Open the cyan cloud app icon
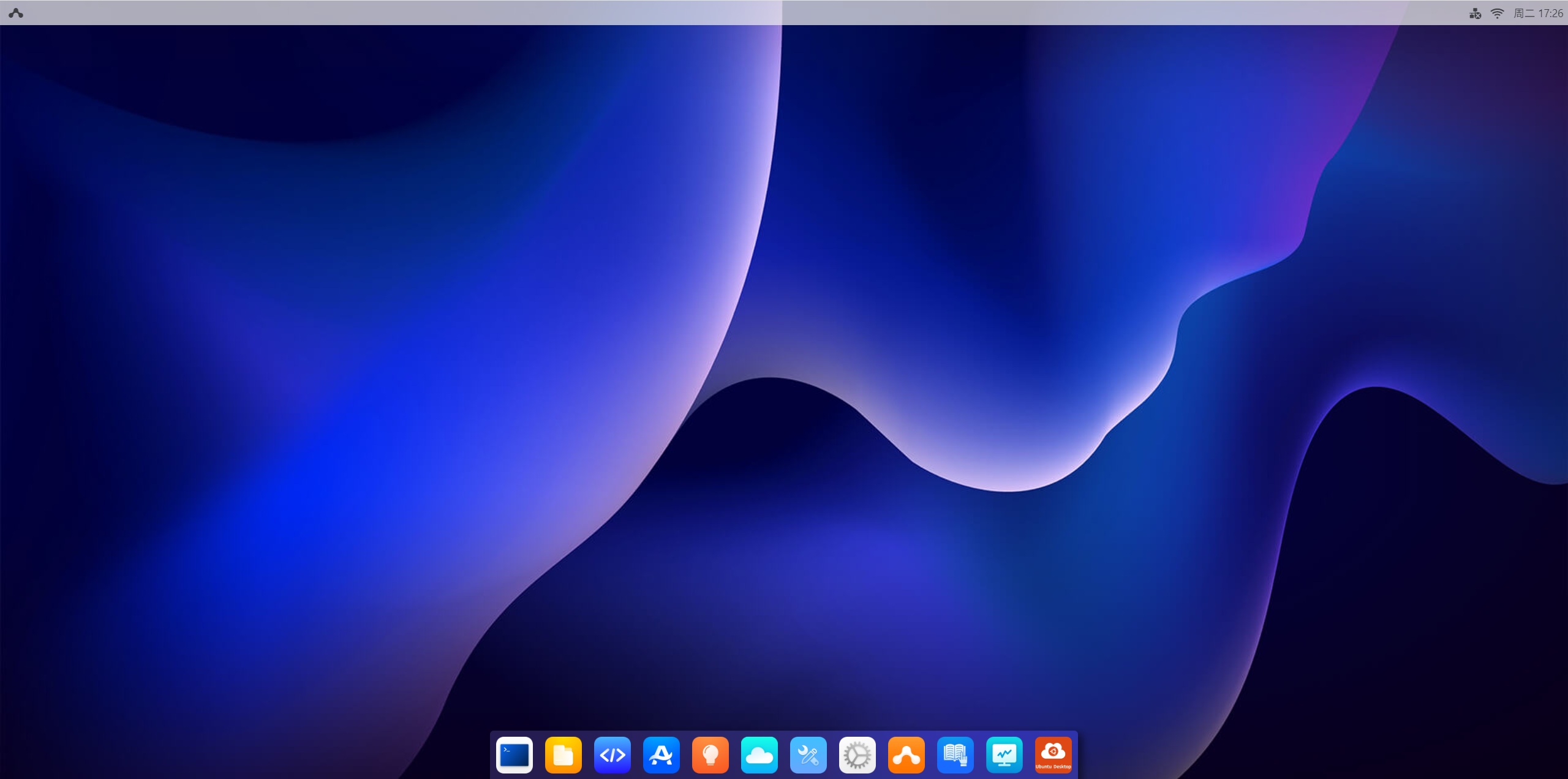1568x779 pixels. 759,755
